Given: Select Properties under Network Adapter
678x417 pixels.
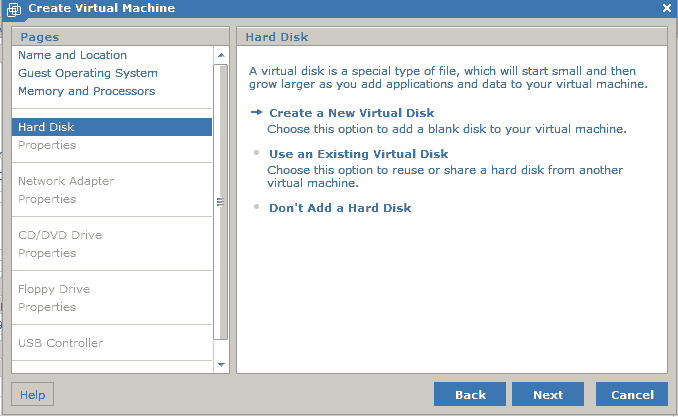Looking at the screenshot, I should tap(47, 199).
